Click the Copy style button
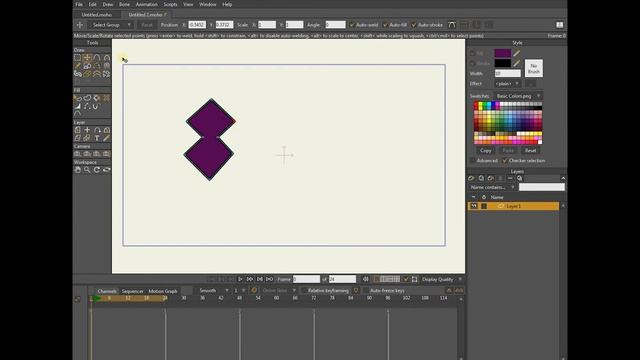640x360 pixels. click(486, 151)
